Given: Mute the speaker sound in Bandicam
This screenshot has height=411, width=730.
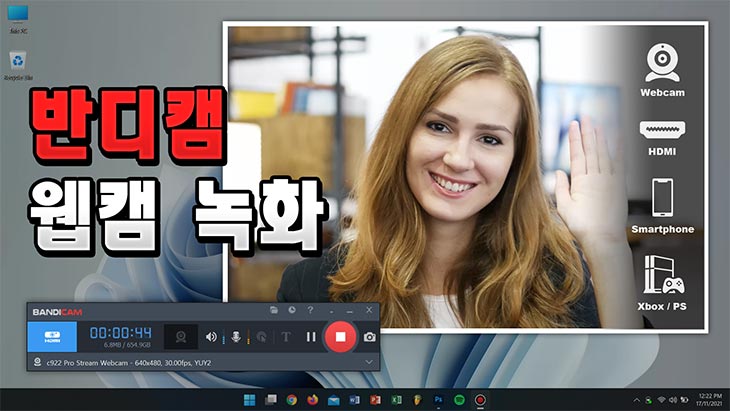Looking at the screenshot, I should coord(211,337).
